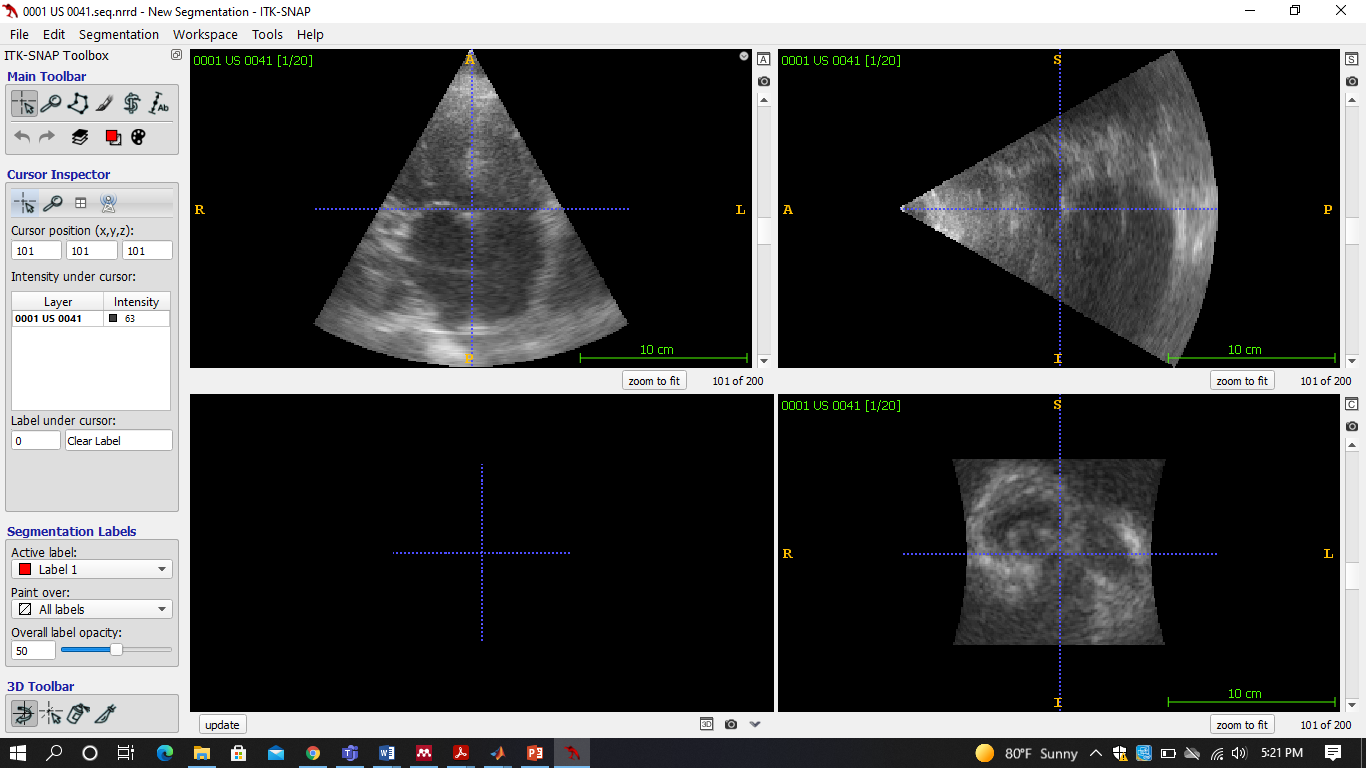Toggle coronal view layout with the C button

(1352, 404)
